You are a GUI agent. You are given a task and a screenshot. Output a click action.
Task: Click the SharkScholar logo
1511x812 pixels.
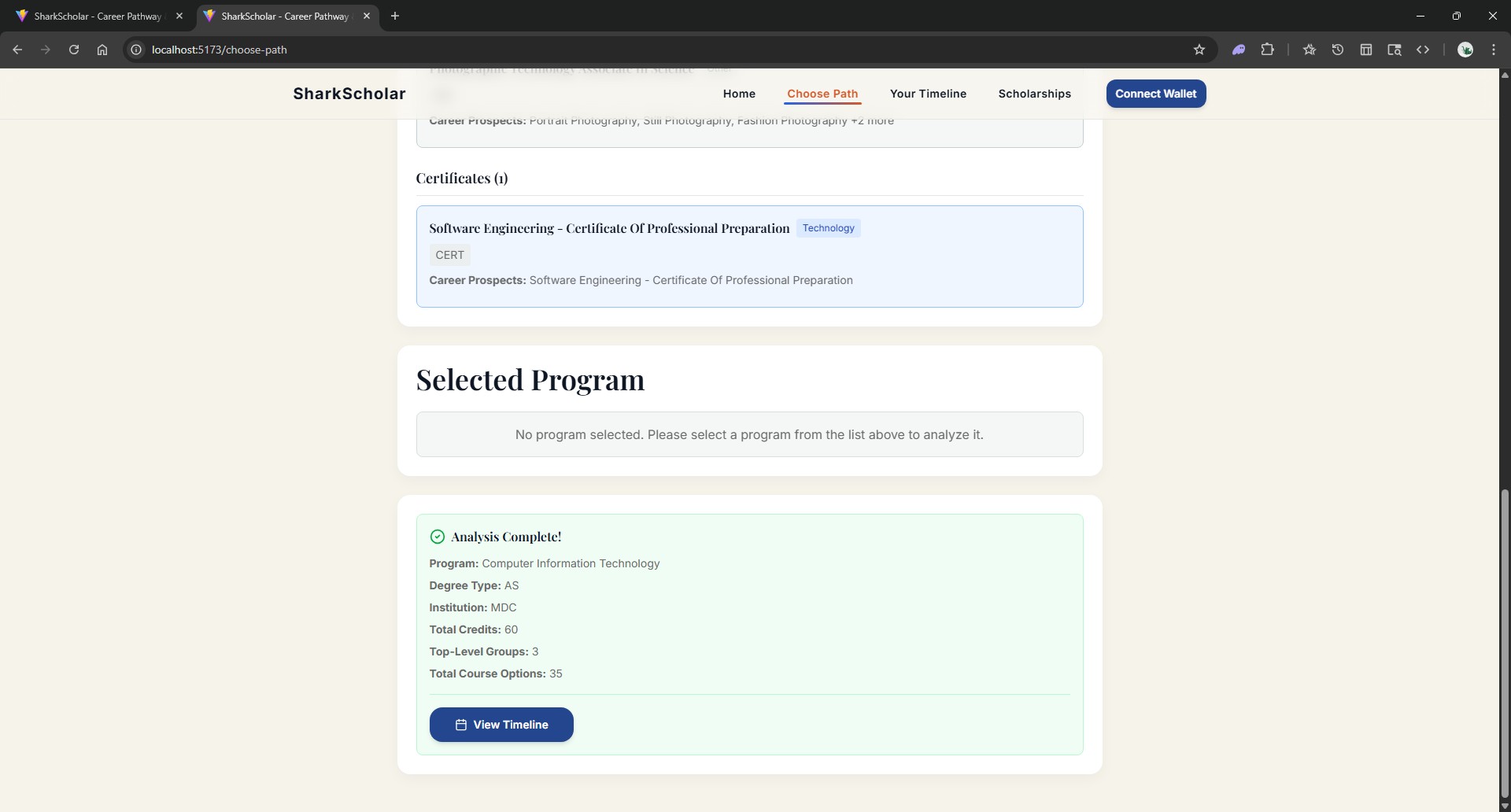(349, 94)
